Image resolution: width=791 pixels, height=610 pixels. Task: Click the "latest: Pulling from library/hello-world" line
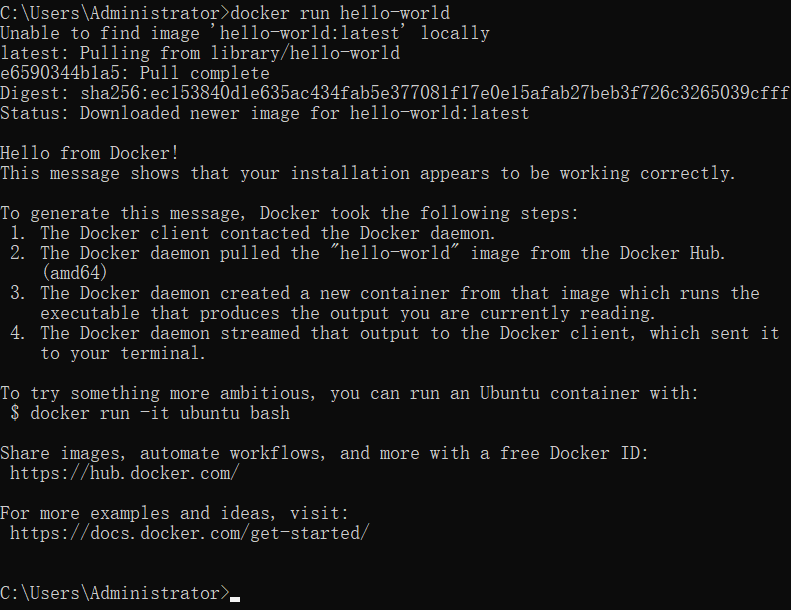click(x=200, y=53)
